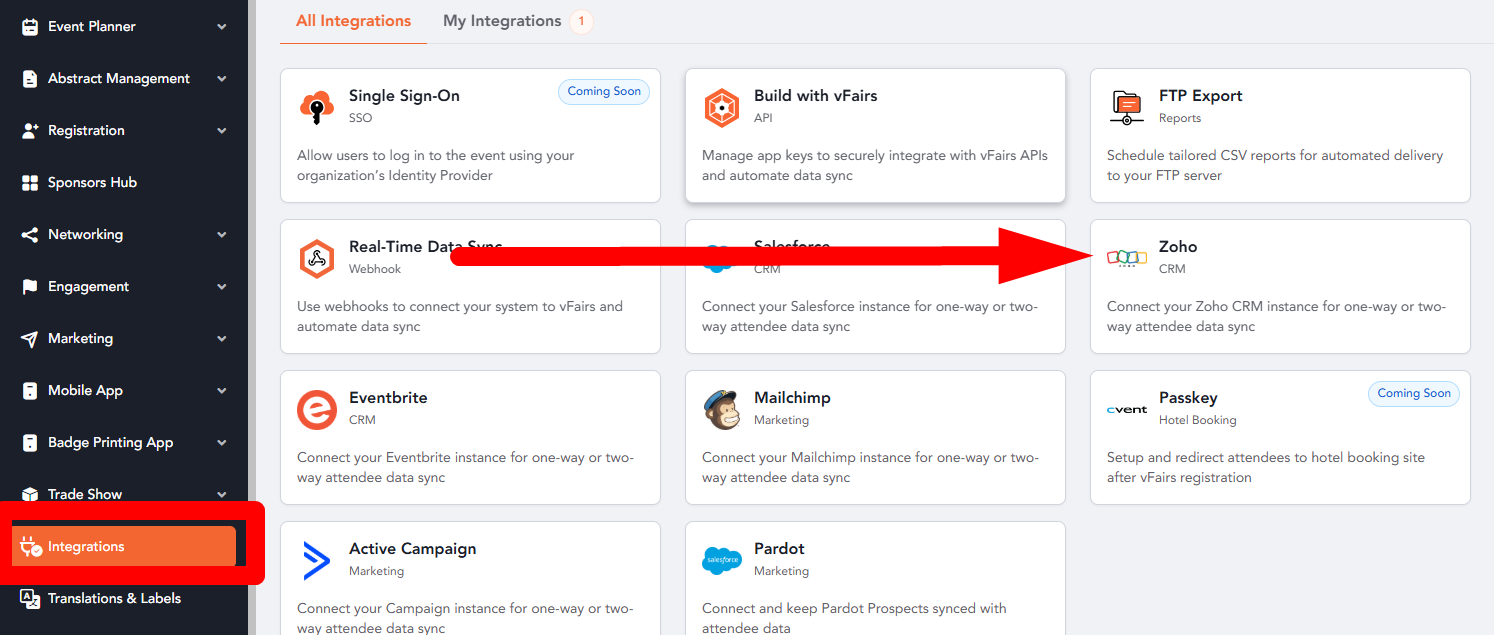Click the Mailchimp monkey logo
1494x635 pixels.
click(722, 410)
